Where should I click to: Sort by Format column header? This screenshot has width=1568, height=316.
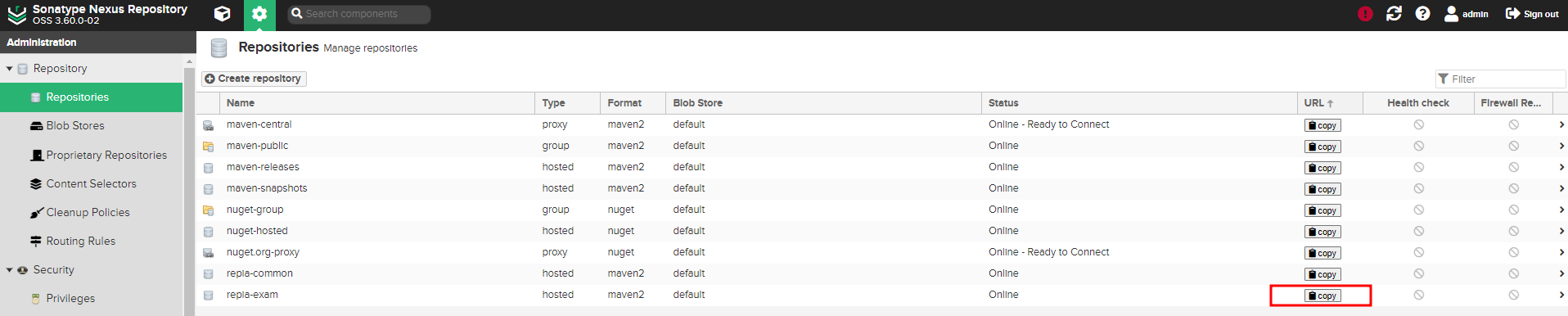click(633, 103)
